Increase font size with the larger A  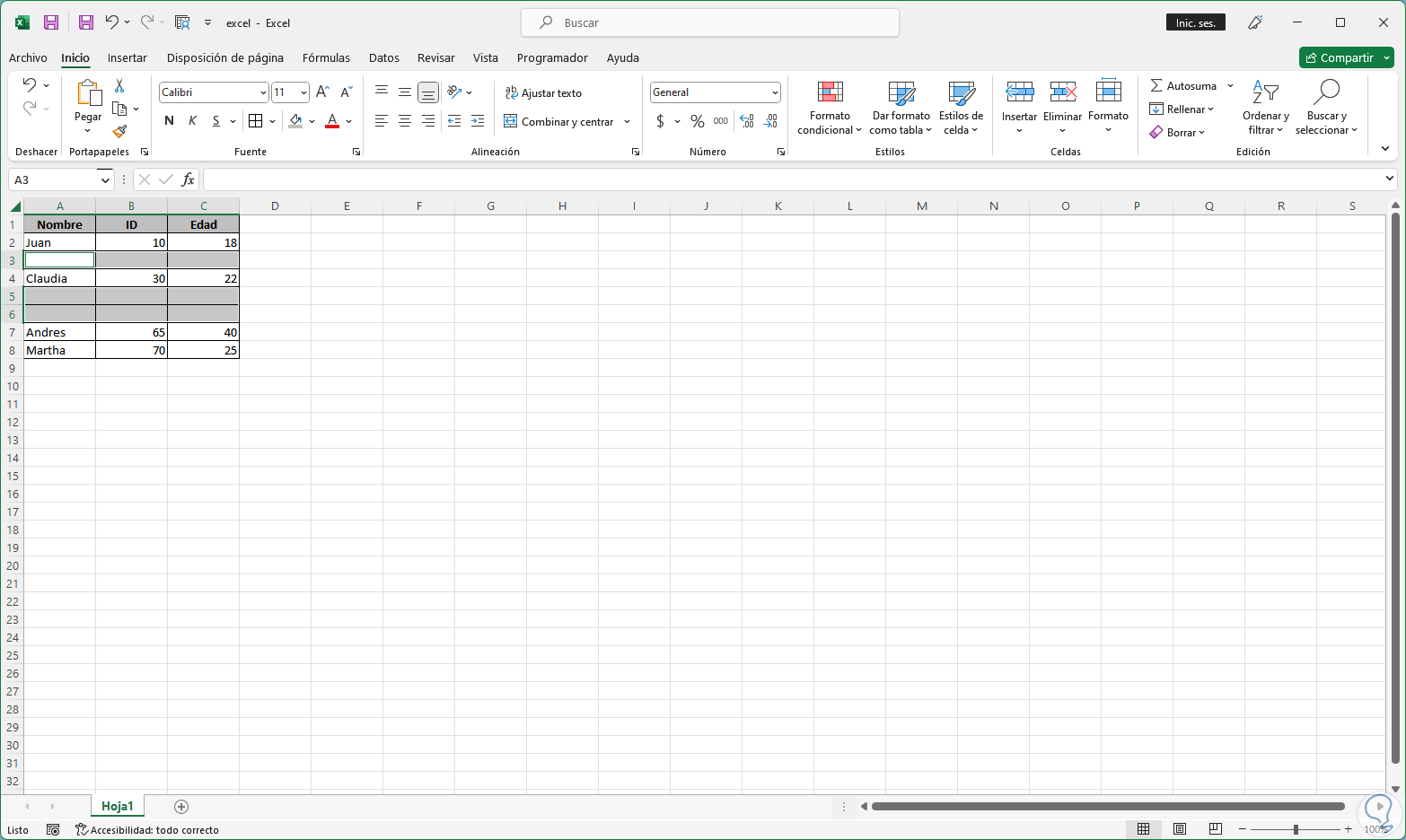pyautogui.click(x=322, y=92)
